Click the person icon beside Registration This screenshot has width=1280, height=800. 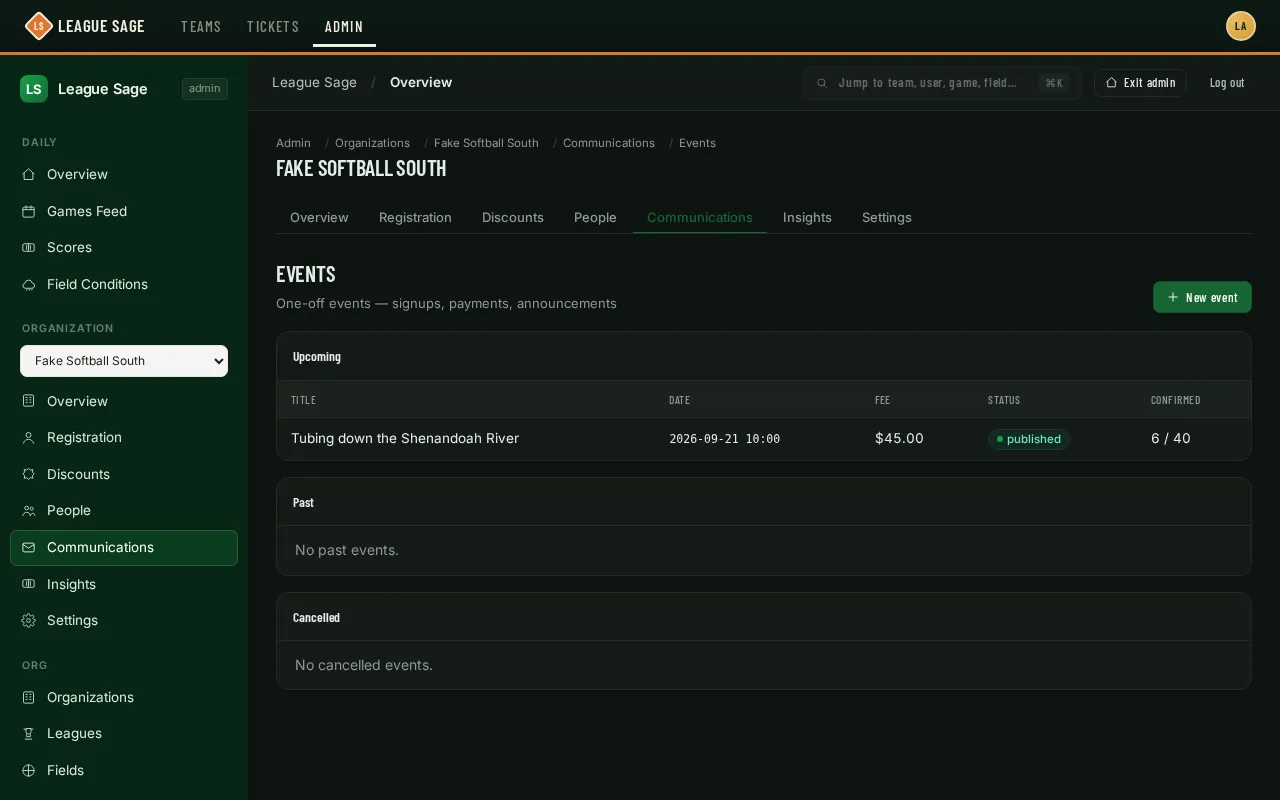(x=29, y=438)
